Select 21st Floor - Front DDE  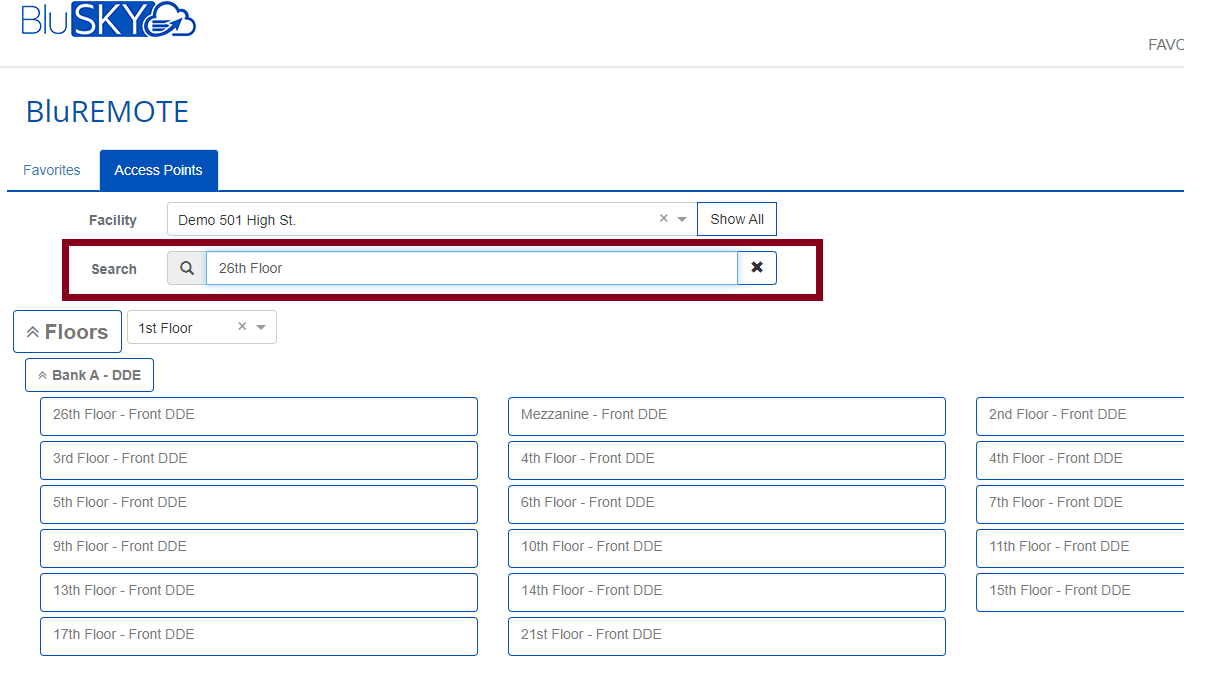click(x=726, y=636)
